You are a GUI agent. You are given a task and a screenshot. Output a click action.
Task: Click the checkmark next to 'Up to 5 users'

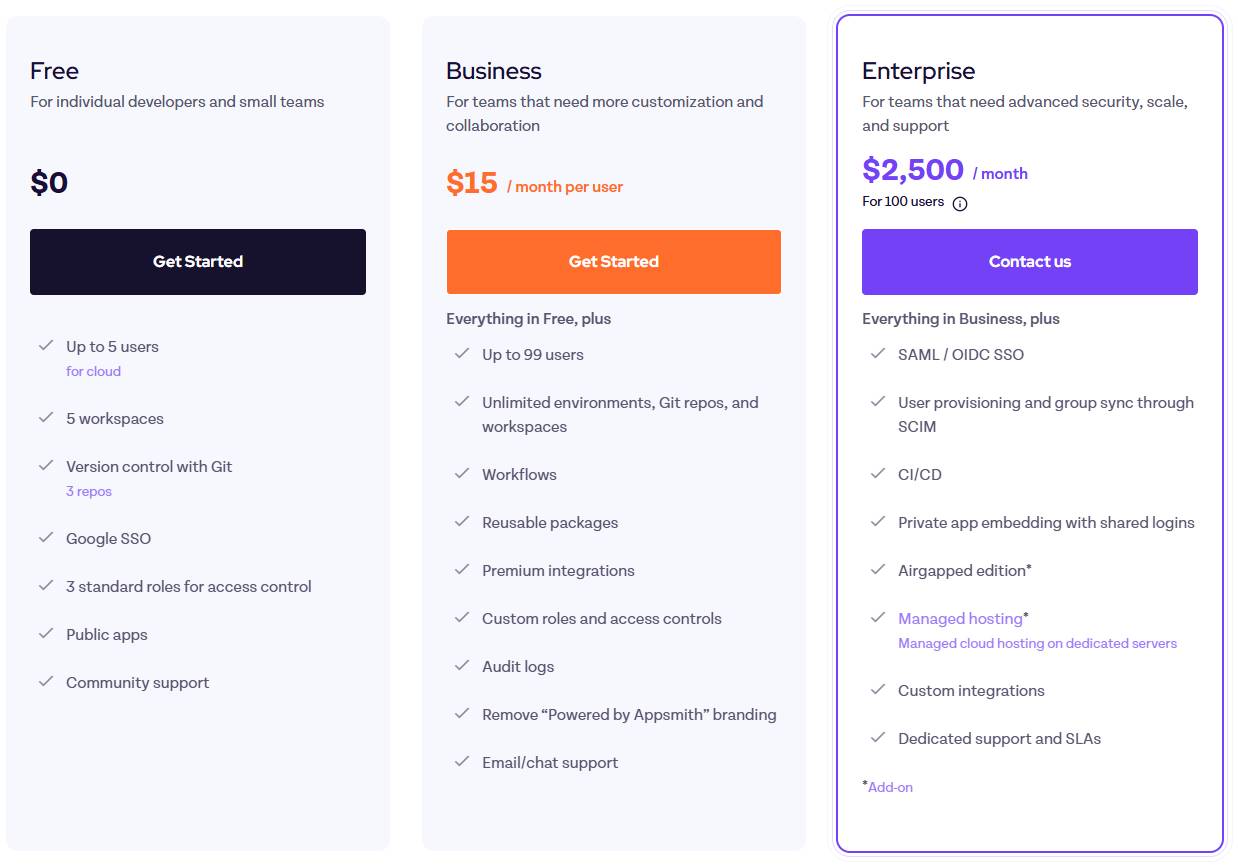pyautogui.click(x=46, y=345)
